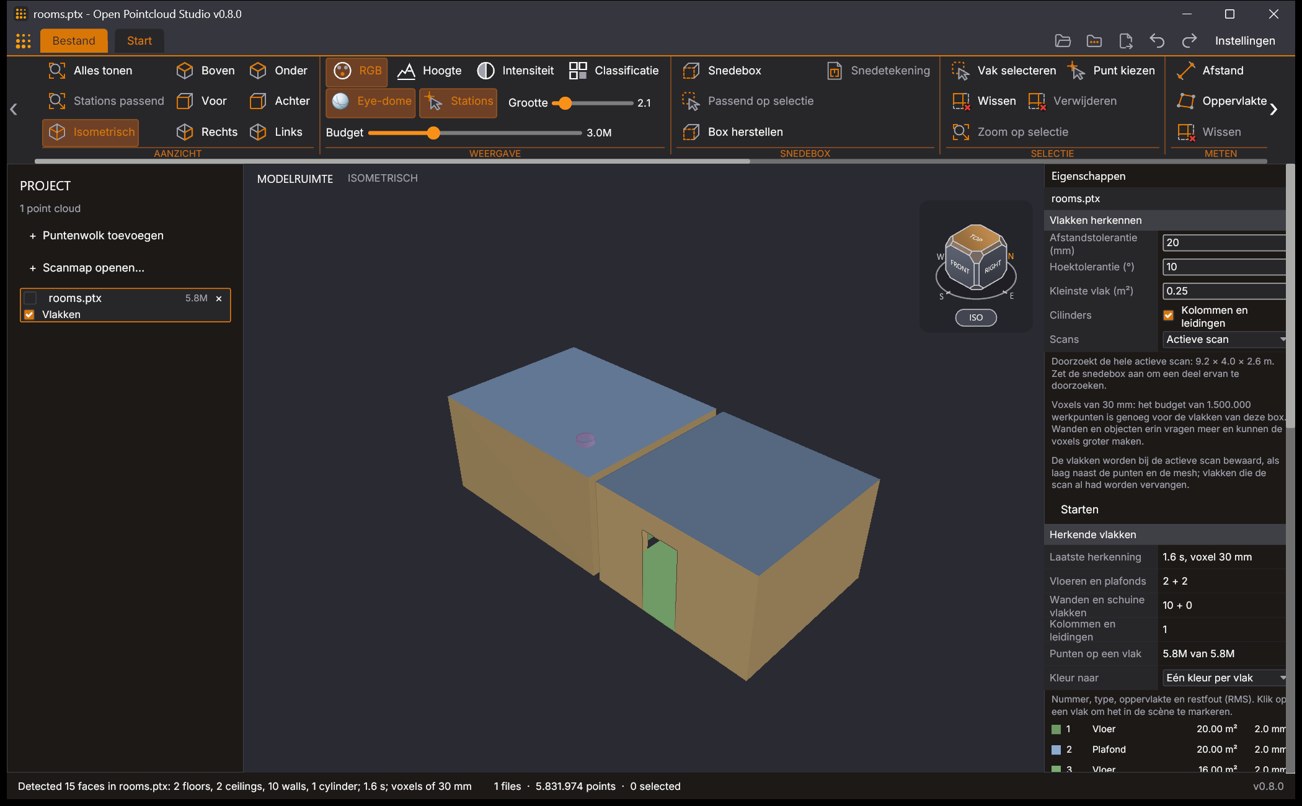Image resolution: width=1302 pixels, height=806 pixels.
Task: Switch to Boven top view
Action: (205, 70)
